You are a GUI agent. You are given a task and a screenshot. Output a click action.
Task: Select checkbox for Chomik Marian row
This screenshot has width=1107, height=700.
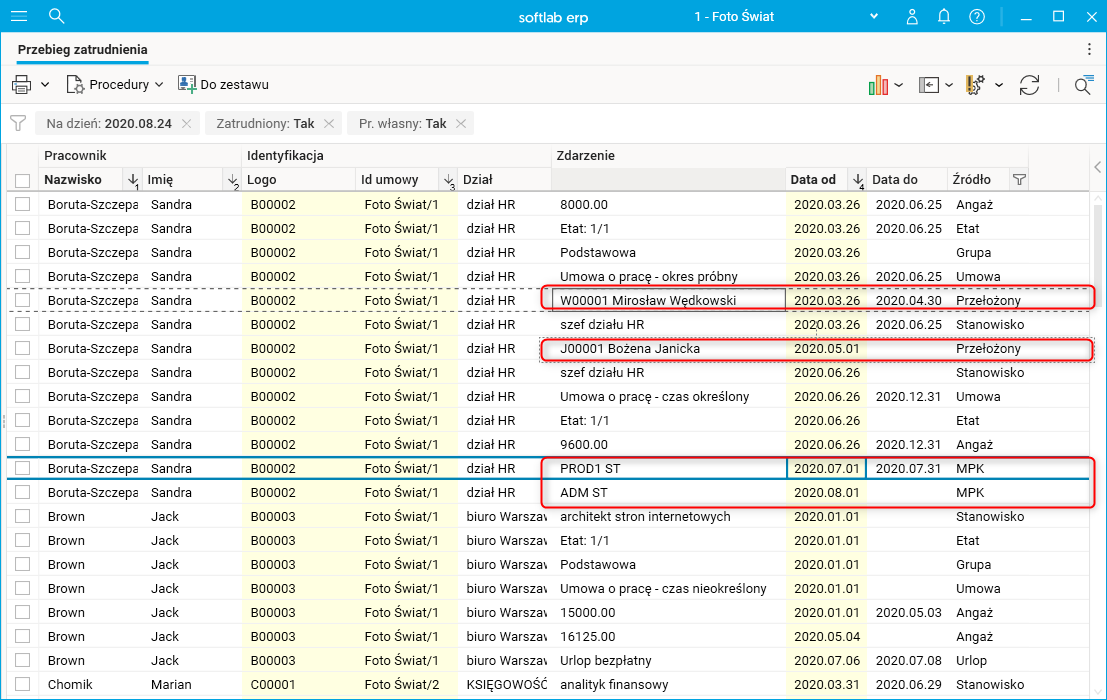click(22, 684)
